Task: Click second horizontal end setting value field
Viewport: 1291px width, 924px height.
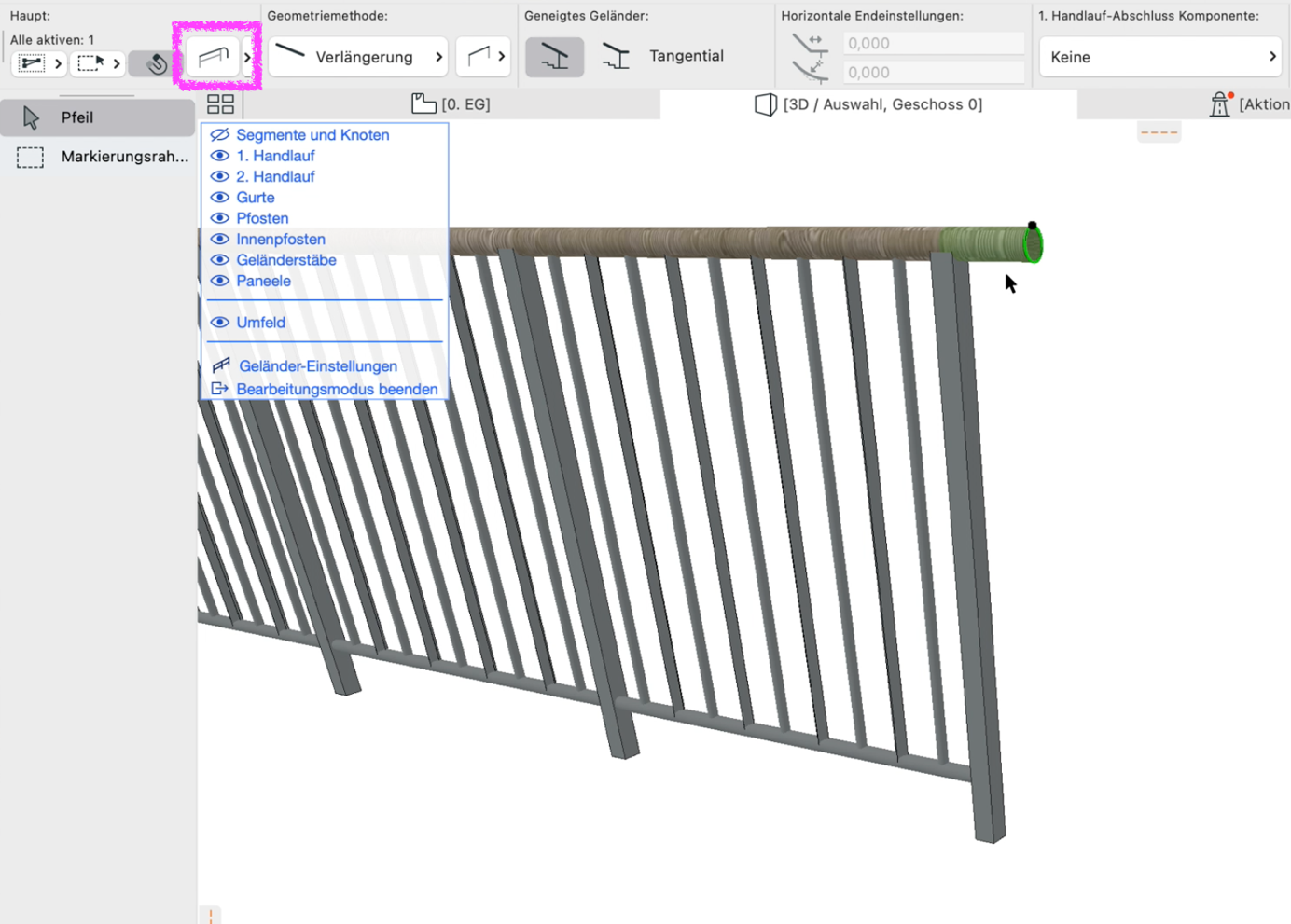Action: pyautogui.click(x=933, y=72)
